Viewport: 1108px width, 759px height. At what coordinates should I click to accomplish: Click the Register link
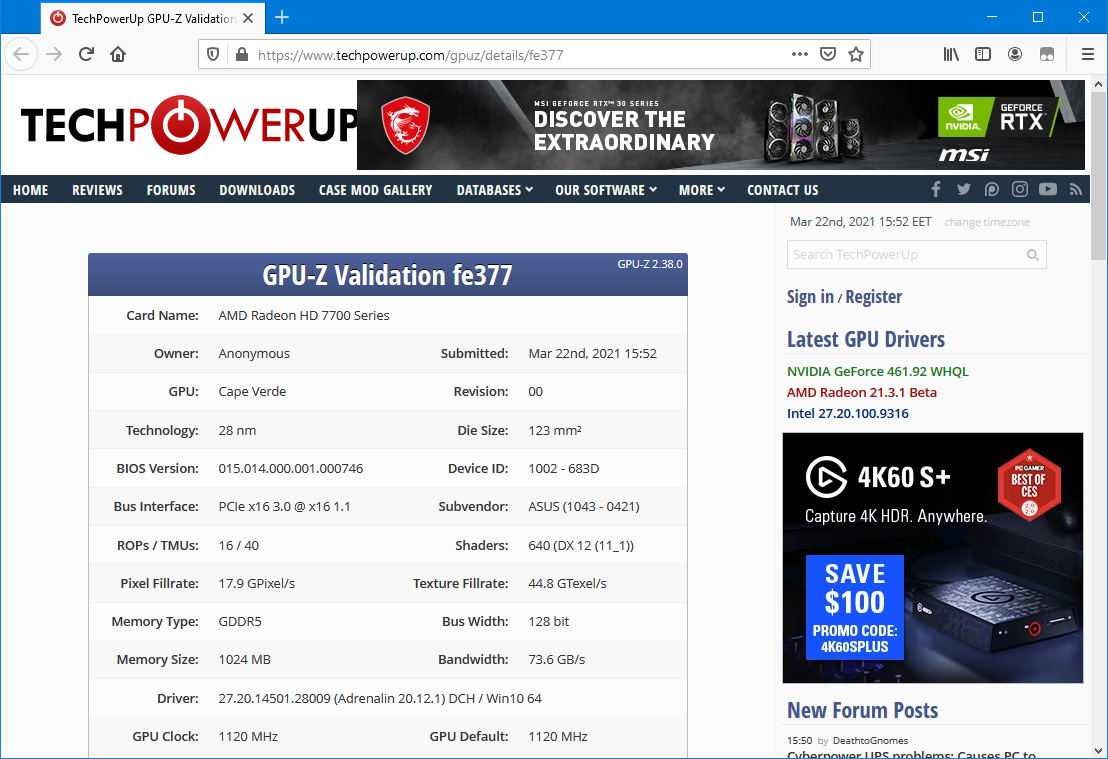(x=873, y=297)
